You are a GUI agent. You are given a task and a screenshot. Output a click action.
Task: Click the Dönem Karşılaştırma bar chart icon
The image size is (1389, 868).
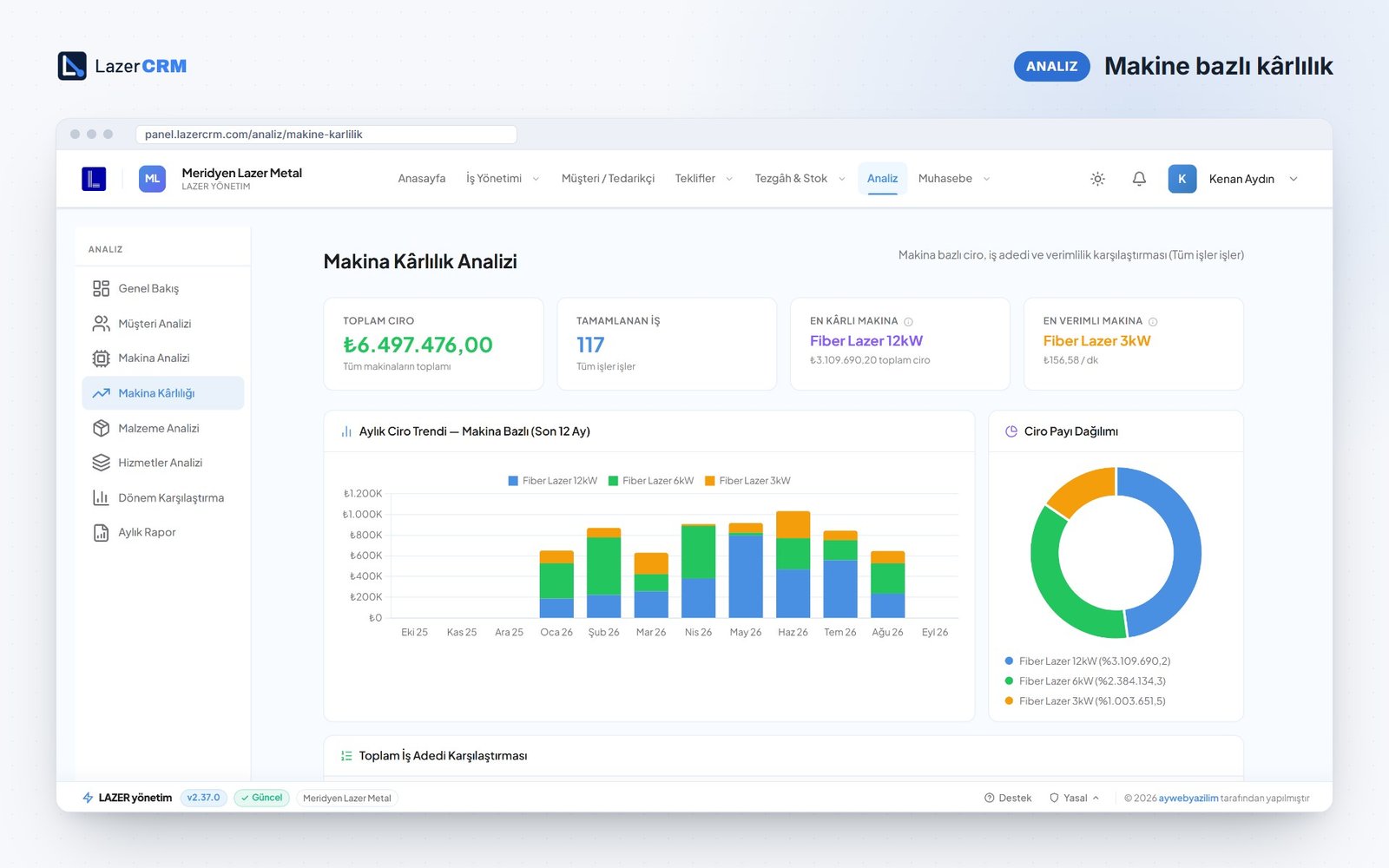click(x=101, y=497)
